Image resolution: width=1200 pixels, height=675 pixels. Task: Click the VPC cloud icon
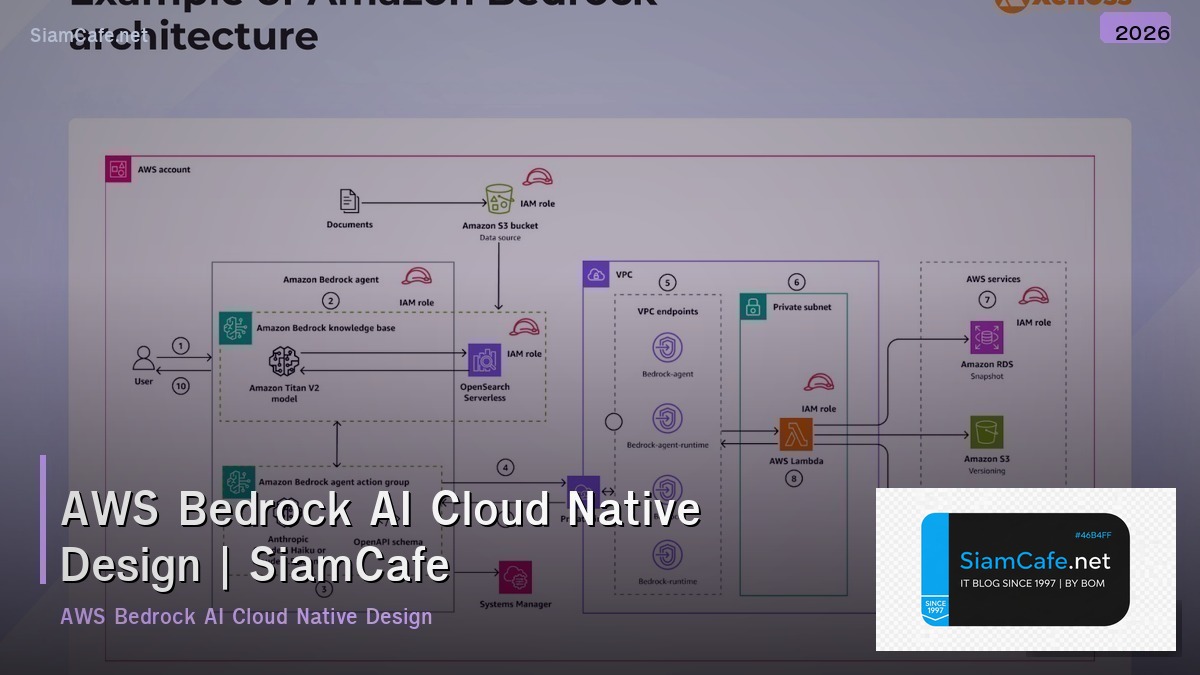pyautogui.click(x=596, y=272)
